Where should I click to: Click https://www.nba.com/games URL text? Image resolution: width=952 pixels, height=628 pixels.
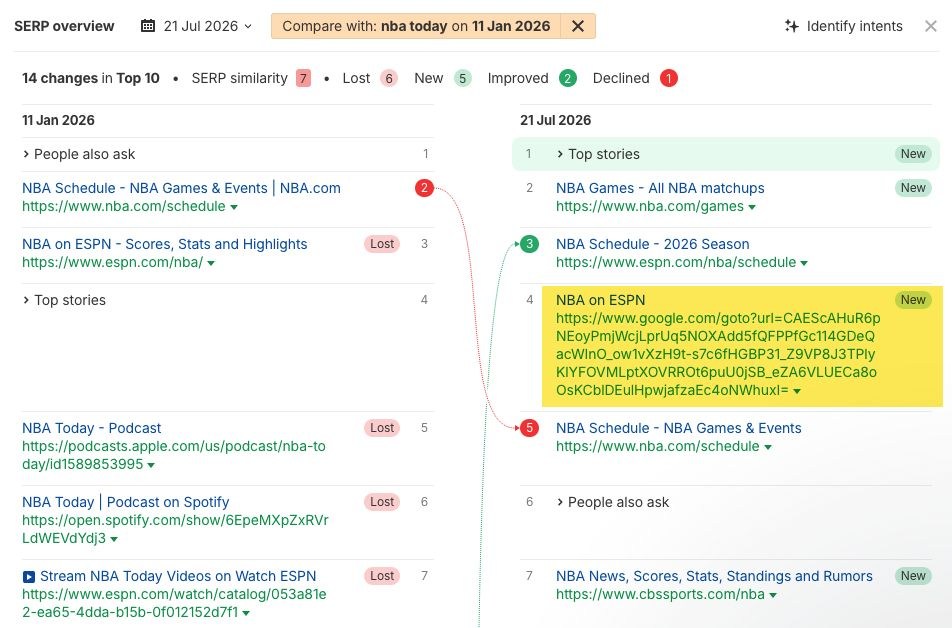click(650, 206)
